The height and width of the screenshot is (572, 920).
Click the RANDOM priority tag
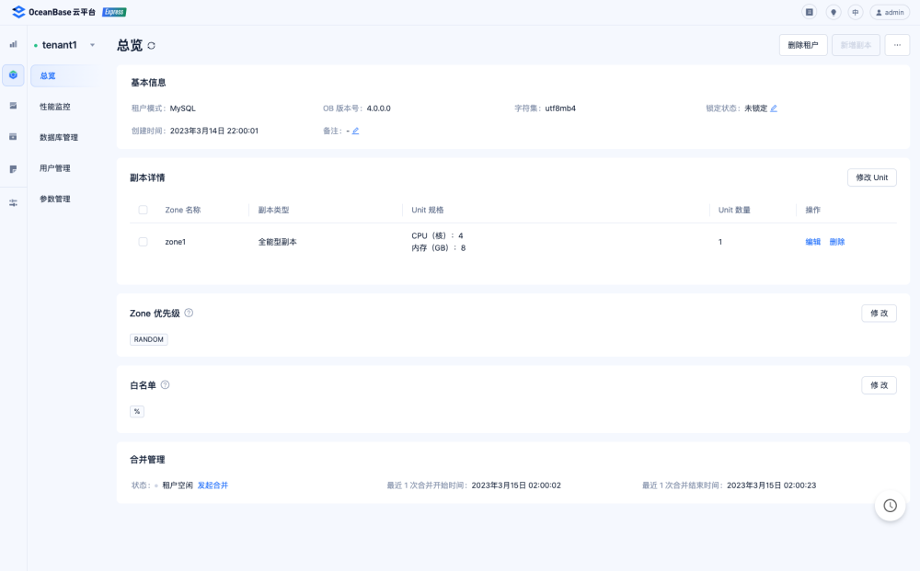coord(148,339)
